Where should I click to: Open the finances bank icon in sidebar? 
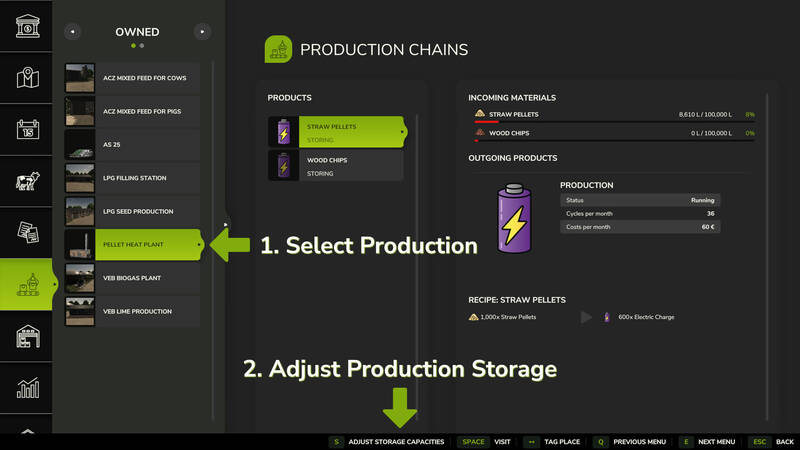pos(28,26)
